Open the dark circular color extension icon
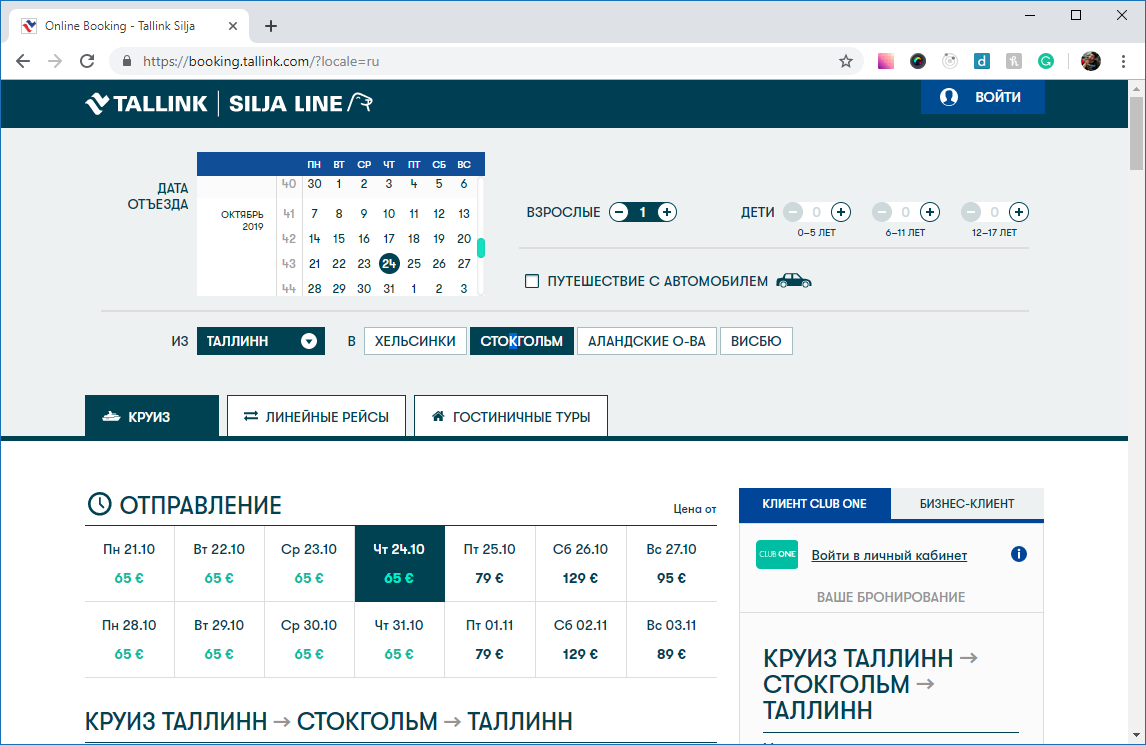1146x745 pixels. [x=918, y=61]
